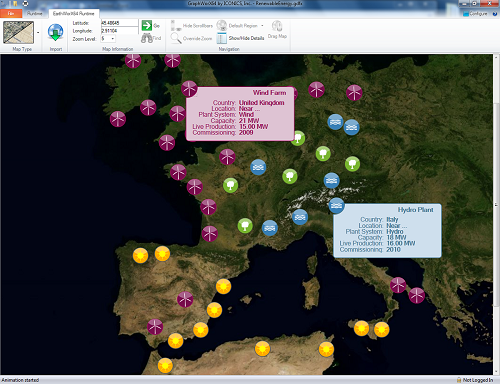Click the Wind Farm popup title
The height and width of the screenshot is (384, 500).
269,93
